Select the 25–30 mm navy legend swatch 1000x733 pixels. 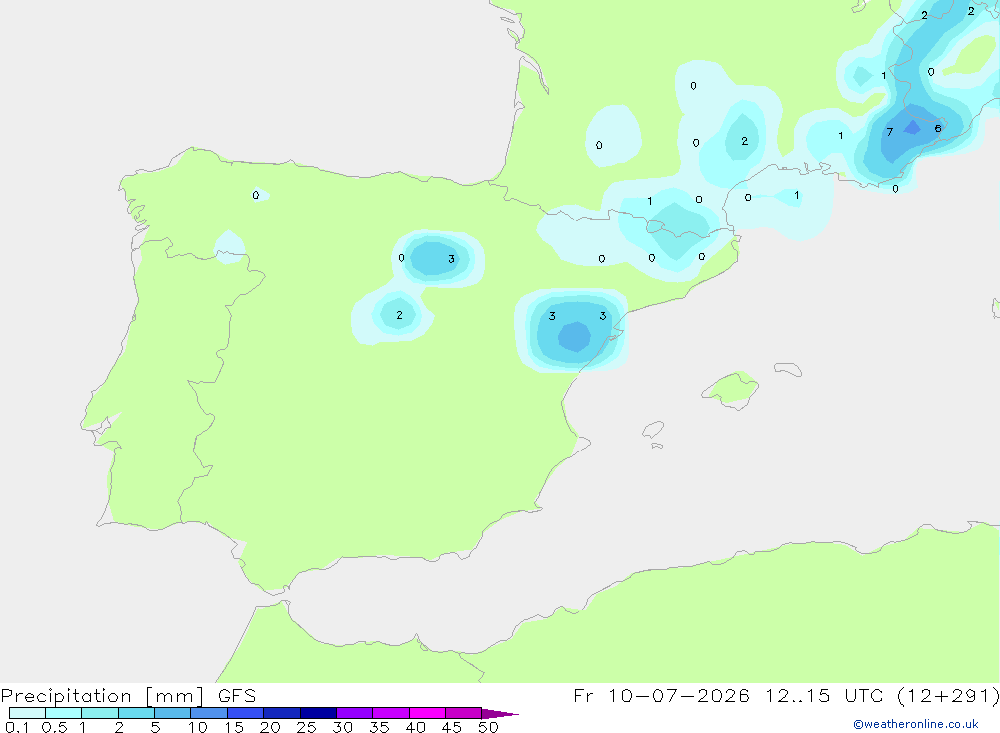318,713
